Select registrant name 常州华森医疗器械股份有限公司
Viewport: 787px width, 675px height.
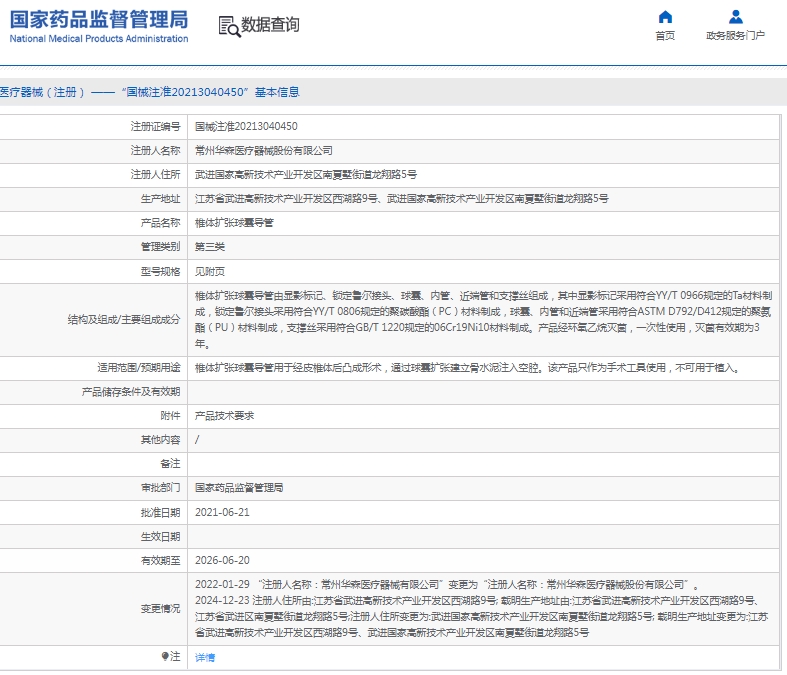[x=264, y=151]
